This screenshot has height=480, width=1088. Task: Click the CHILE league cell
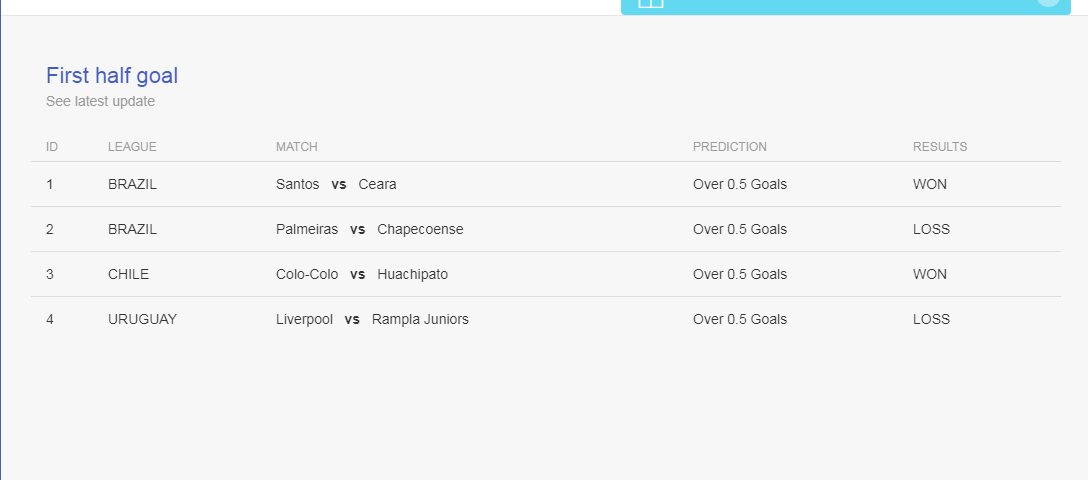(x=128, y=274)
